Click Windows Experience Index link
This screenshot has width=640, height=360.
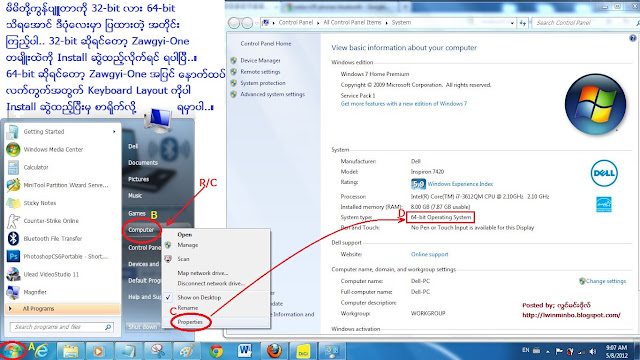coord(460,184)
